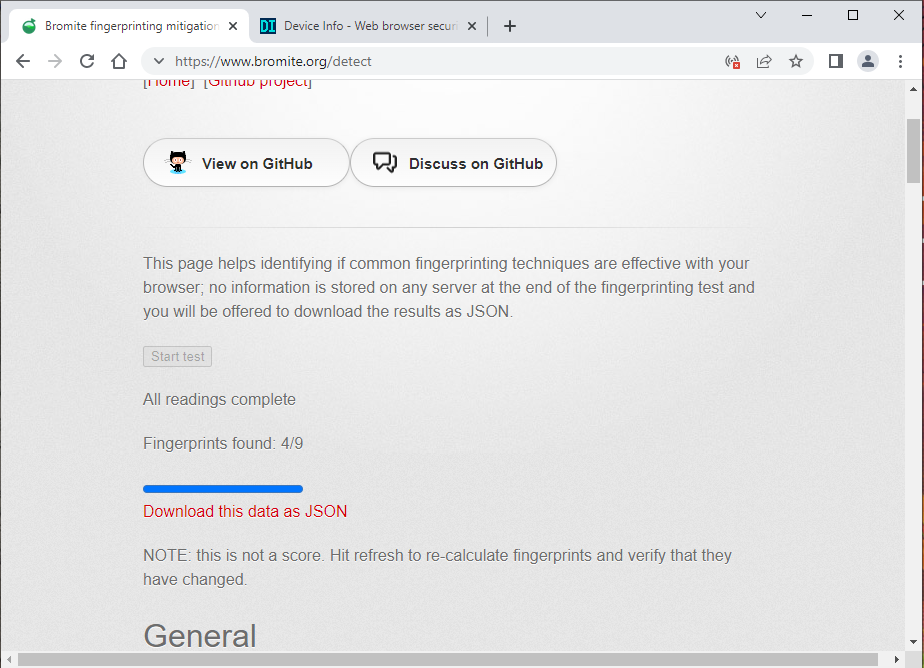This screenshot has height=668, width=924.
Task: Click the blue progress bar
Action: coord(222,489)
